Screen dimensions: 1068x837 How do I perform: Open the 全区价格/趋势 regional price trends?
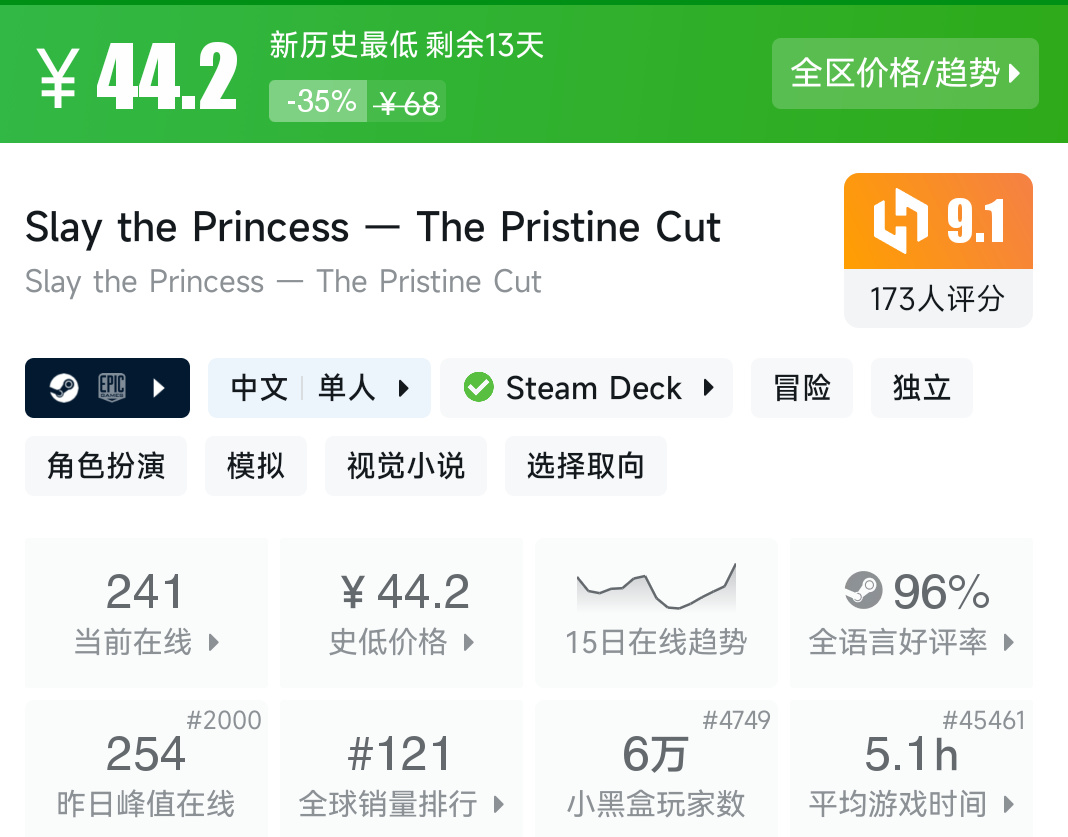[x=905, y=73]
